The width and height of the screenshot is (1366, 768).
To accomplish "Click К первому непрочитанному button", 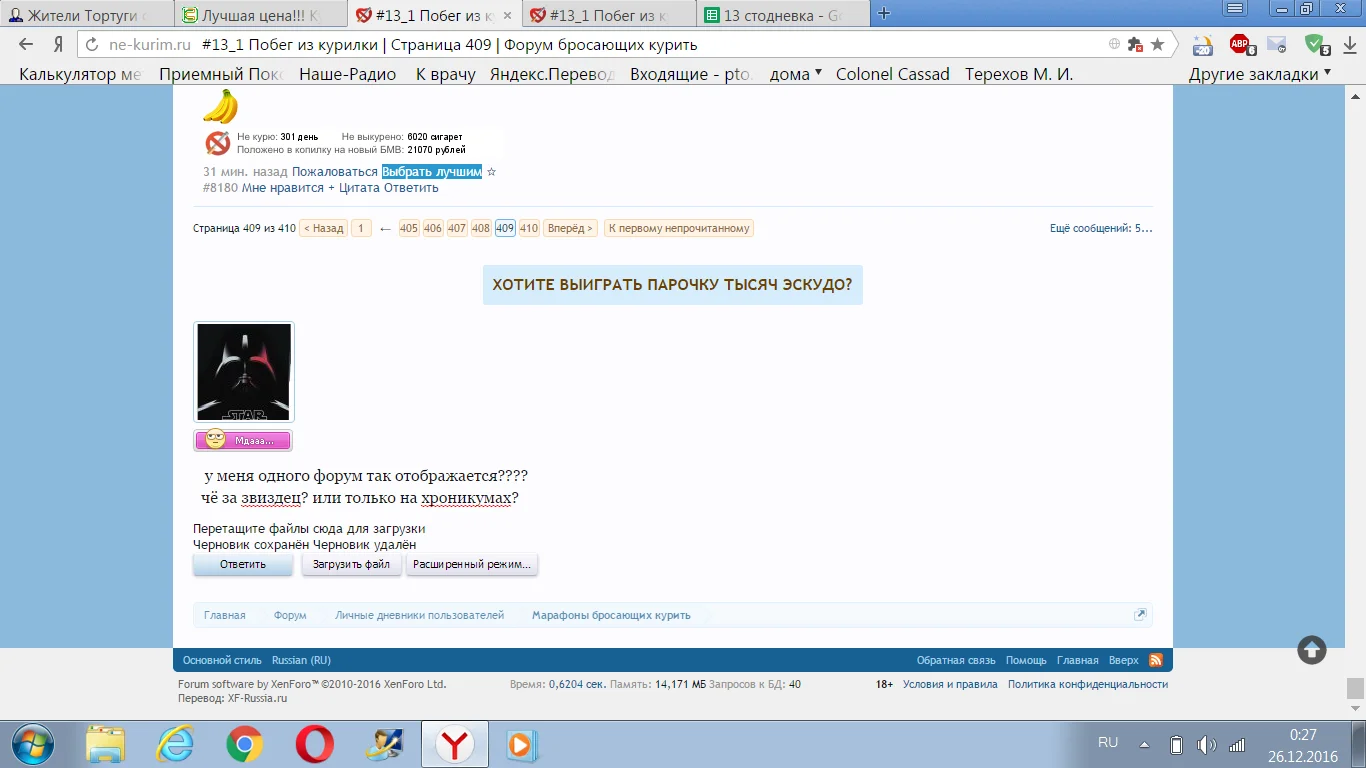I will pos(679,228).
